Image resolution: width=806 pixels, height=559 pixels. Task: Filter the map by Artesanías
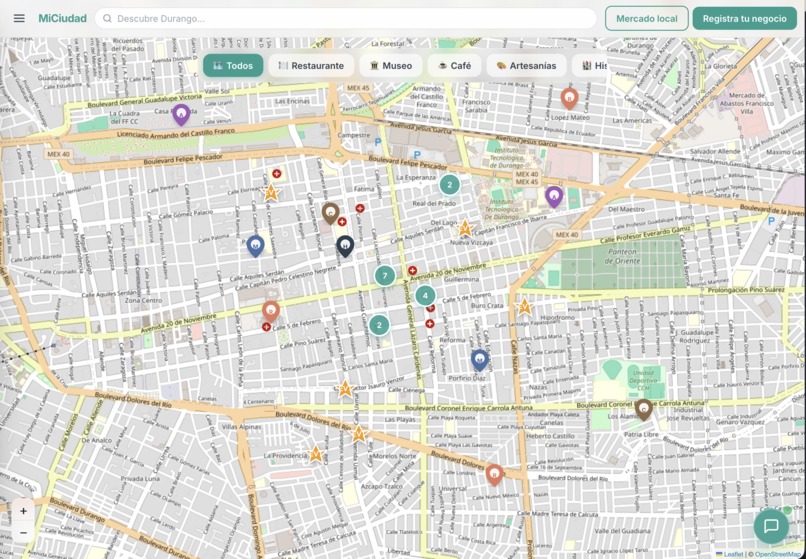click(x=526, y=66)
